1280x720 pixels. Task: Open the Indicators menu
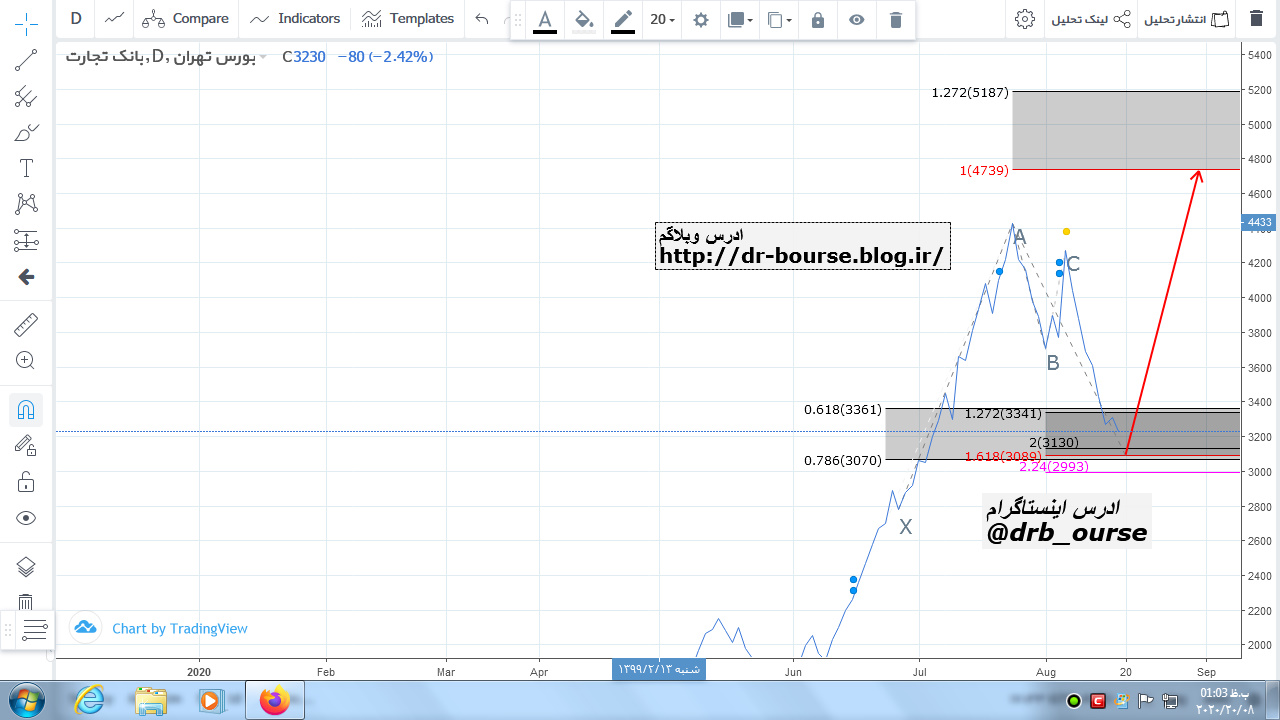click(295, 18)
